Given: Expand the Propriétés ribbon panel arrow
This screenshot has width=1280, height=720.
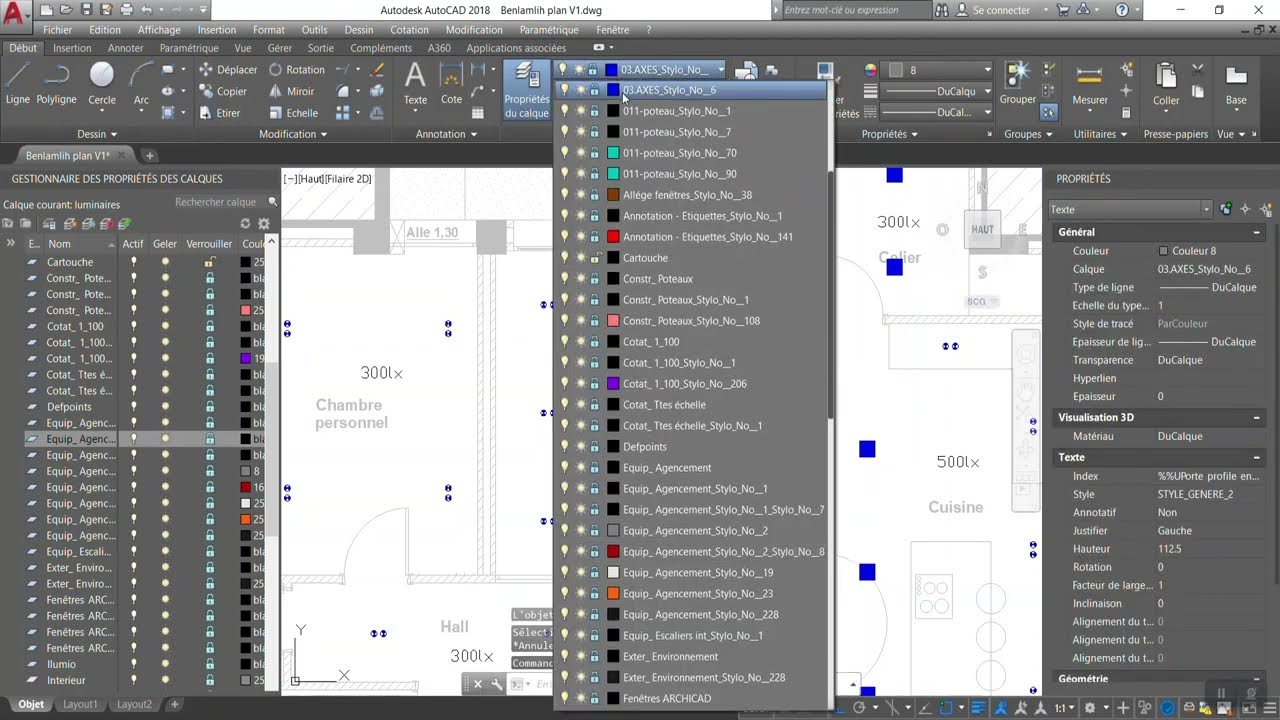Looking at the screenshot, I should (x=914, y=134).
